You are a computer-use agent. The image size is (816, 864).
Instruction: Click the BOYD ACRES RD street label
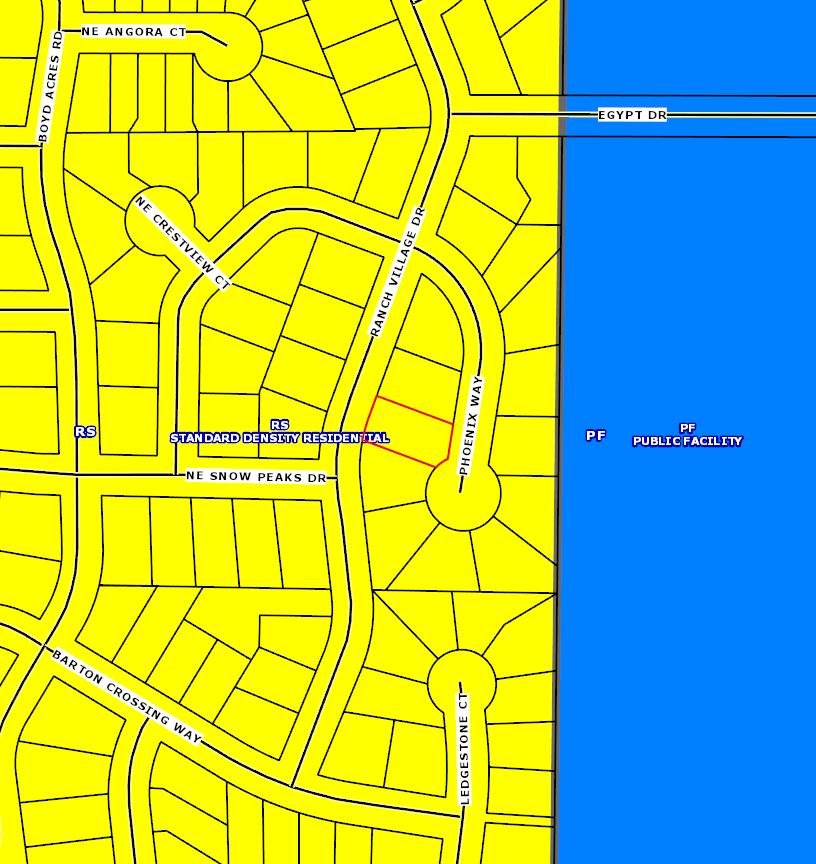pos(50,88)
